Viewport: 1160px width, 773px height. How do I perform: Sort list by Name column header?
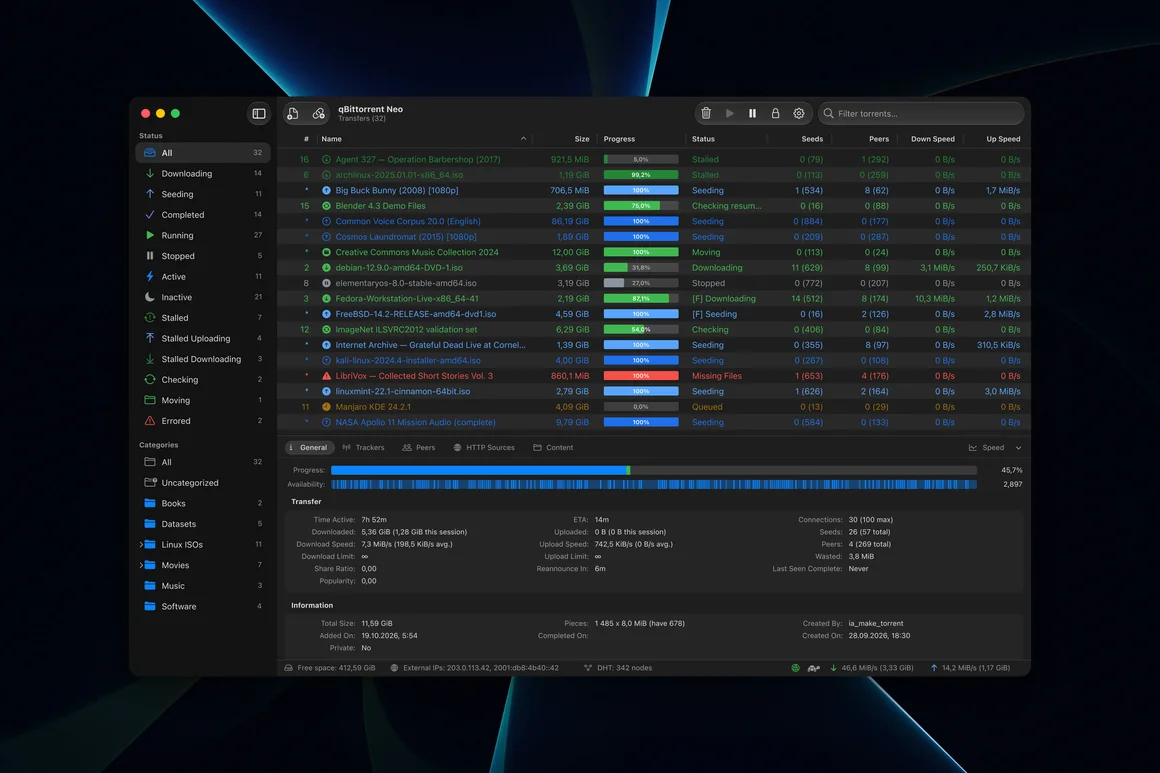[x=423, y=139]
